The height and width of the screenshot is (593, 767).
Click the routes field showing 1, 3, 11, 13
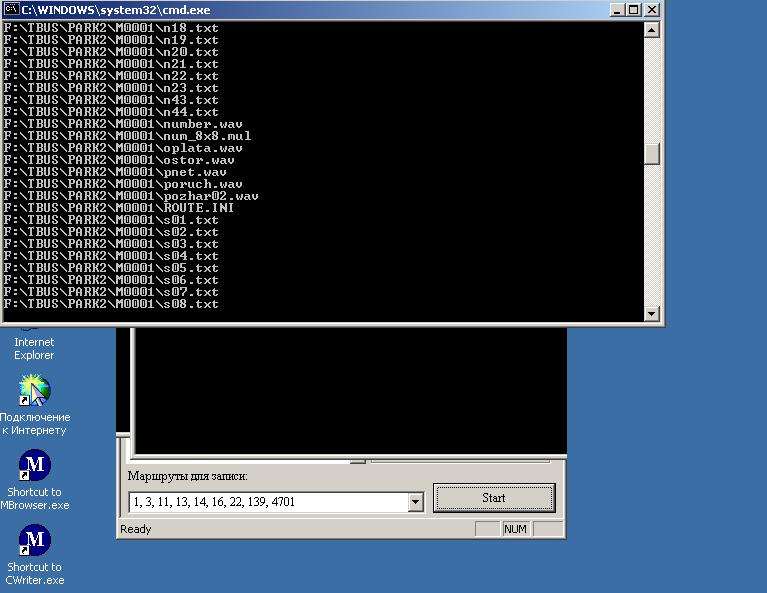[269, 502]
